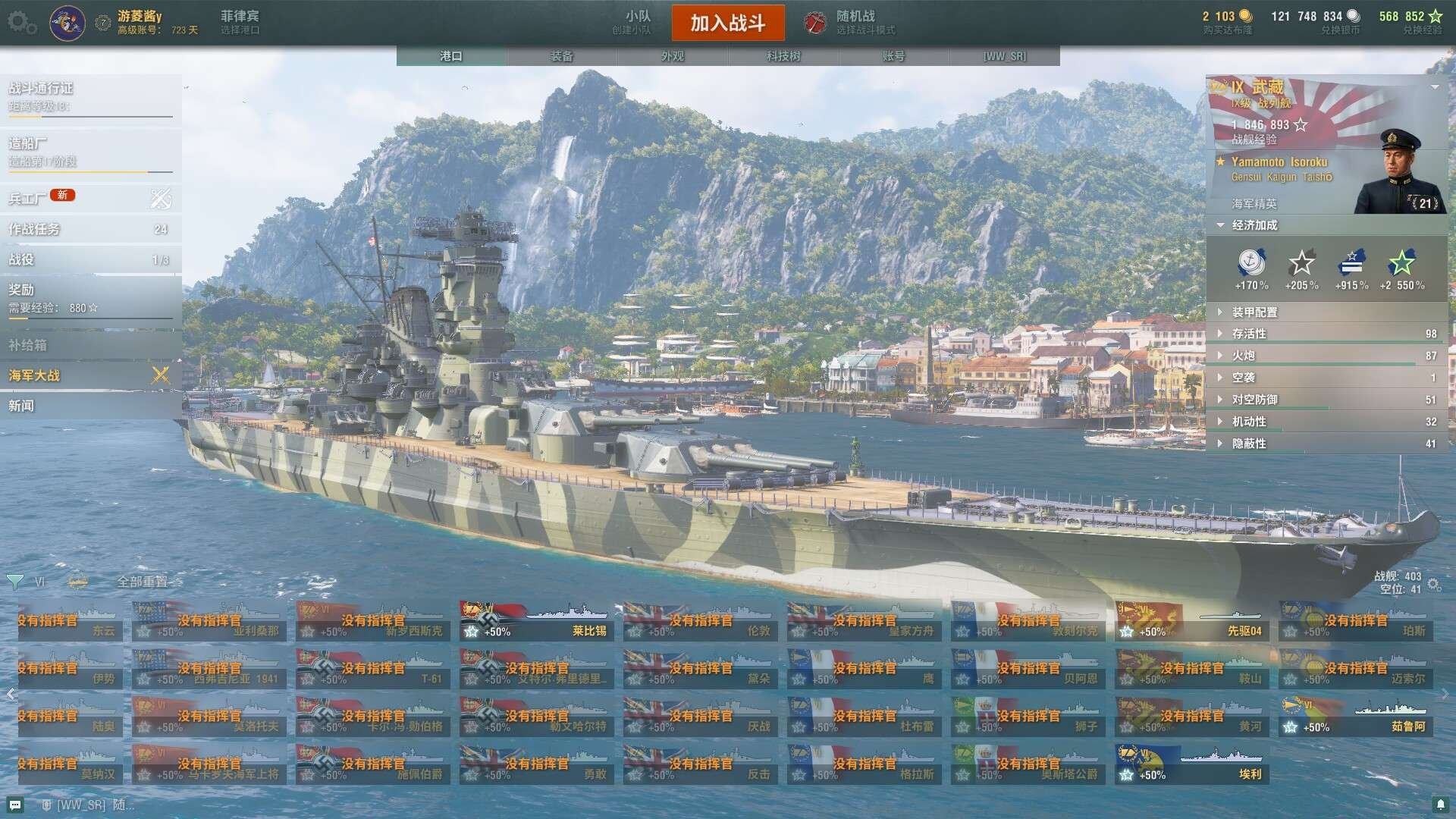1456x819 pixels.
Task: Expand the 隐蔽性 concealment stats row
Action: pyautogui.click(x=1326, y=444)
